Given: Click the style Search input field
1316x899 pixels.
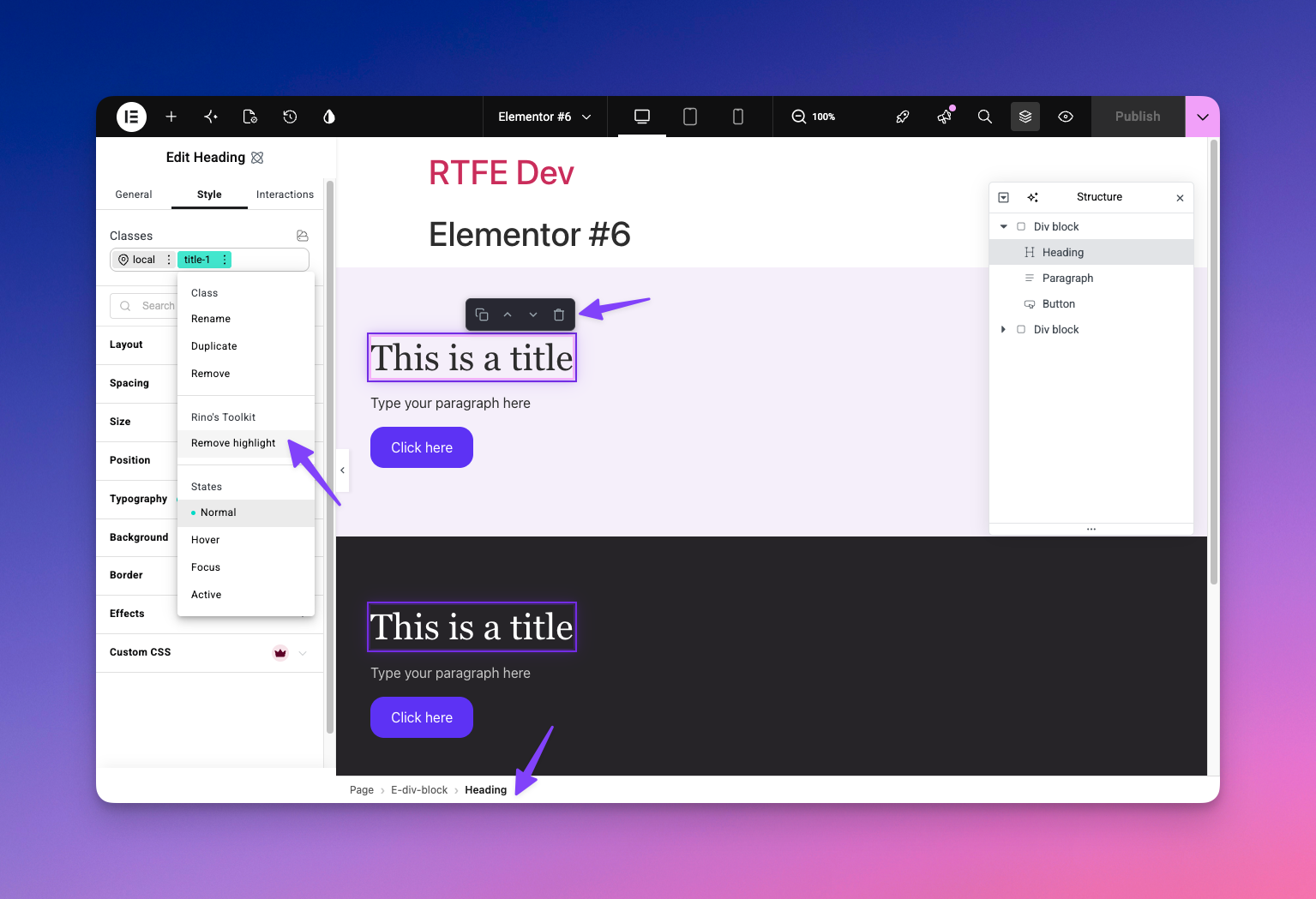Looking at the screenshot, I should pyautogui.click(x=144, y=306).
